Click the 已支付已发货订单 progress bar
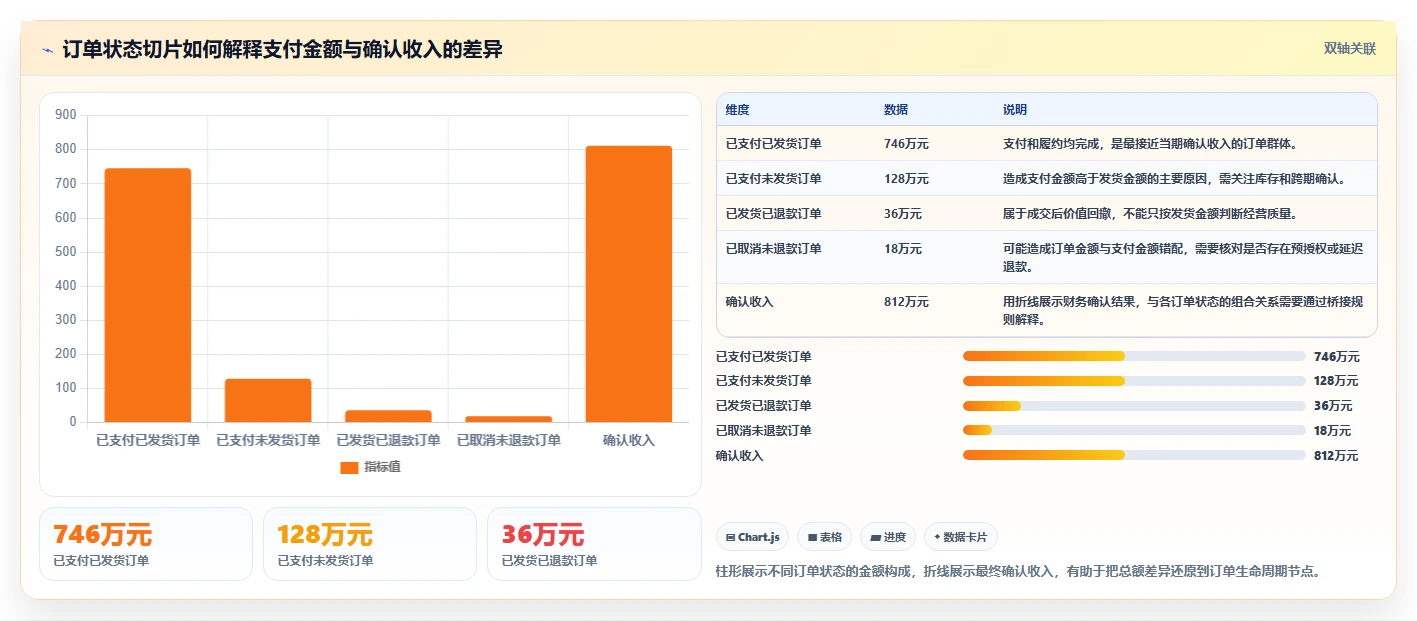The width and height of the screenshot is (1417, 621). pos(1134,356)
